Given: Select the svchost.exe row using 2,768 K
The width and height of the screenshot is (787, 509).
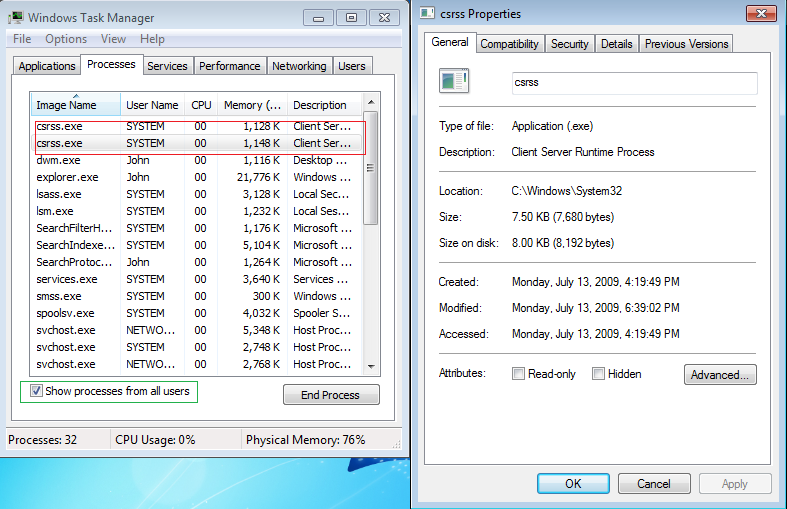Looking at the screenshot, I should pos(197,364).
